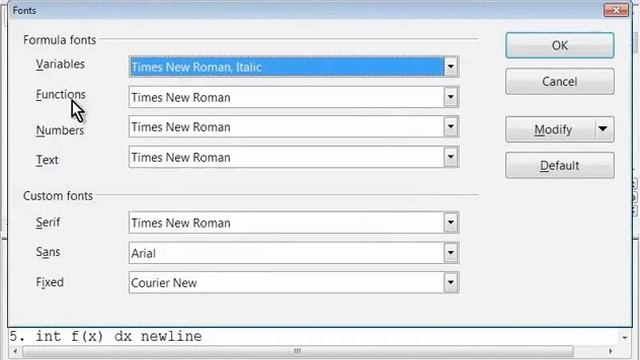This screenshot has height=360, width=640.
Task: Open the Numbers font dropdown arrow
Action: [x=451, y=127]
